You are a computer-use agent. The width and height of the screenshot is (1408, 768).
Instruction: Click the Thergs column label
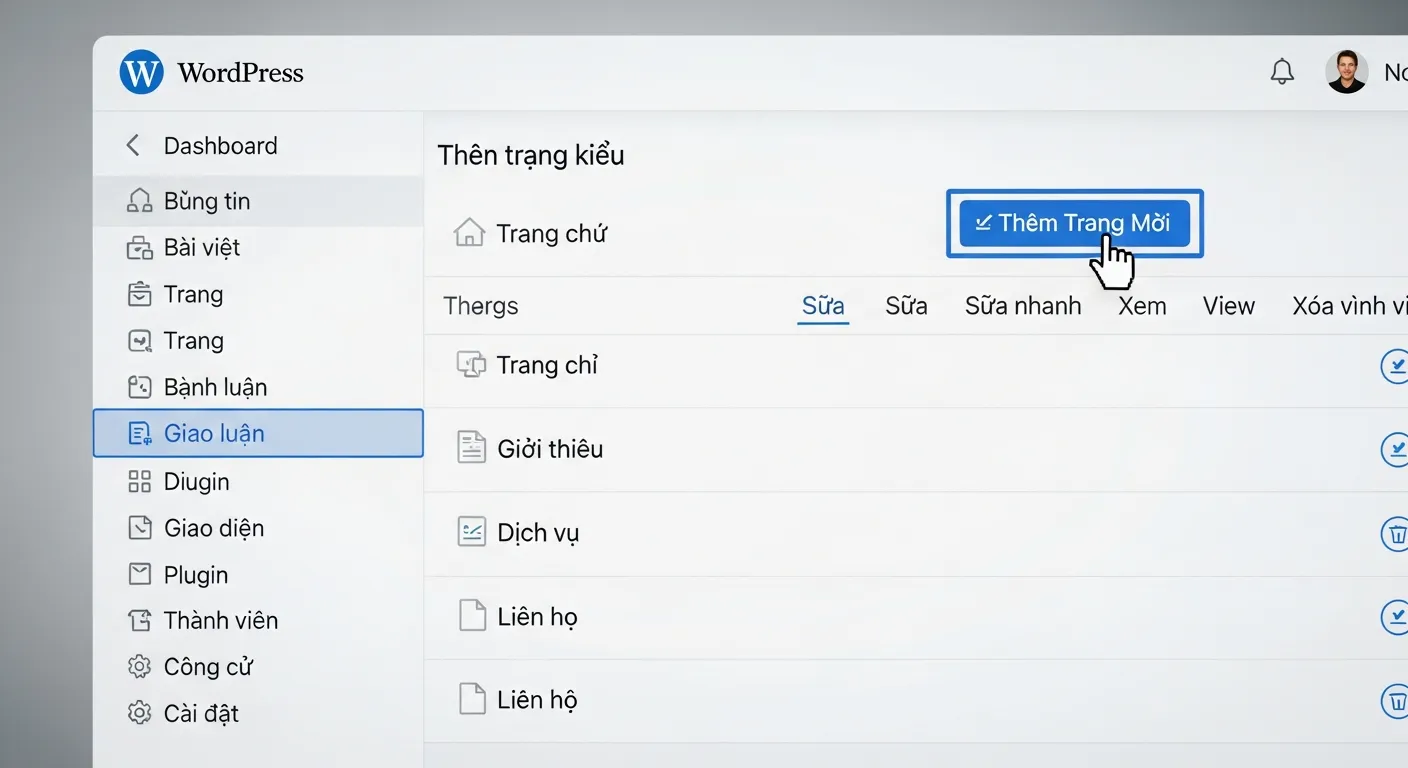481,306
